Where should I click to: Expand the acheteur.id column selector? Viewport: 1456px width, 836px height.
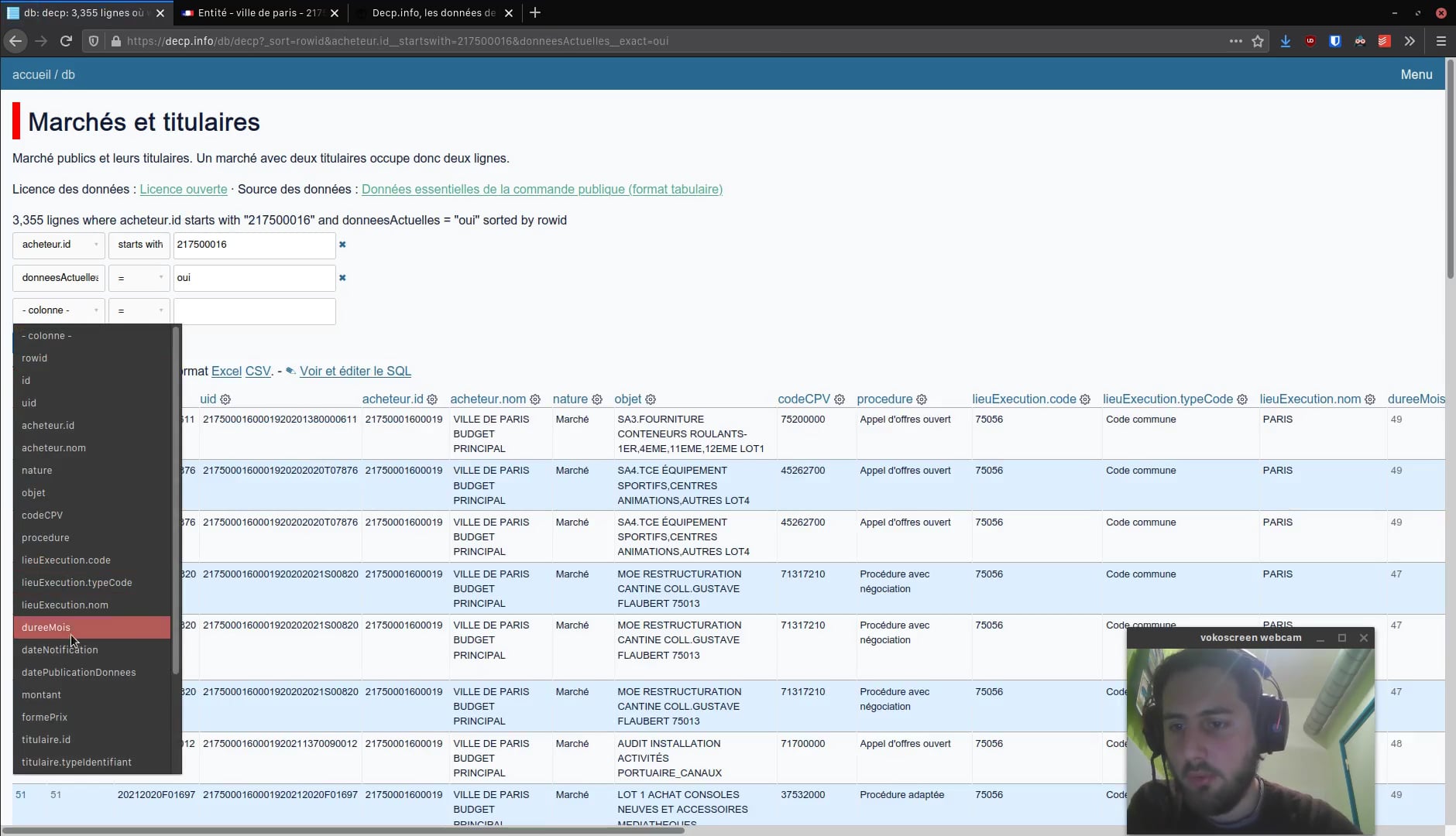pyautogui.click(x=59, y=245)
